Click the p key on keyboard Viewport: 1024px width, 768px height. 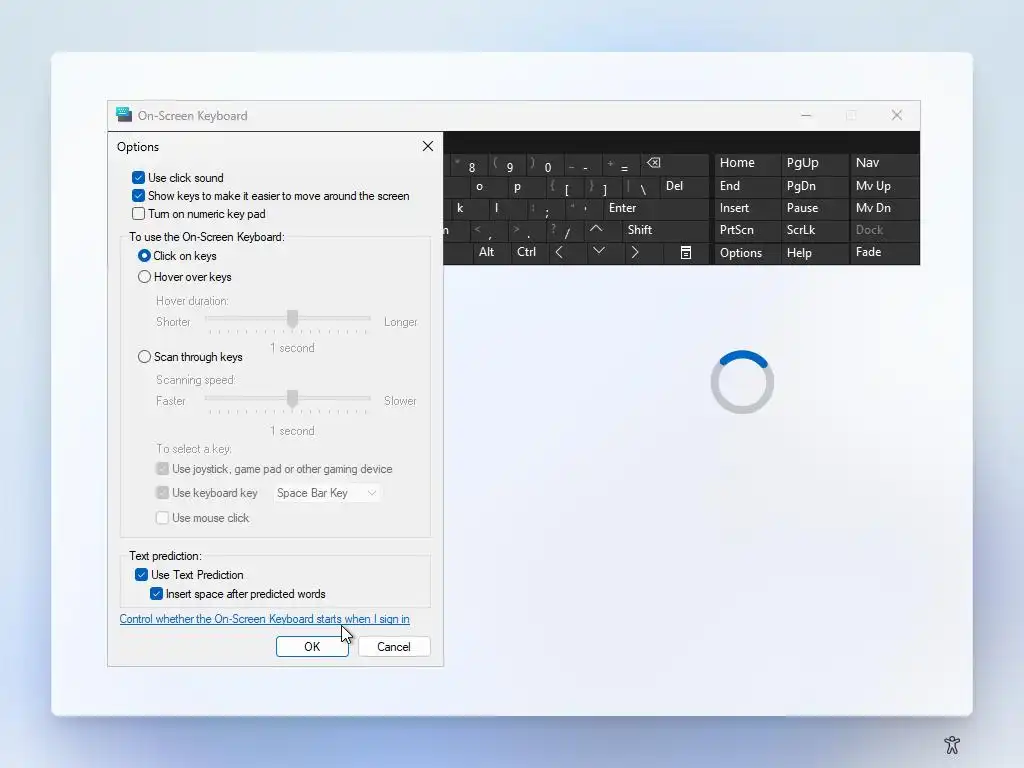(526, 187)
